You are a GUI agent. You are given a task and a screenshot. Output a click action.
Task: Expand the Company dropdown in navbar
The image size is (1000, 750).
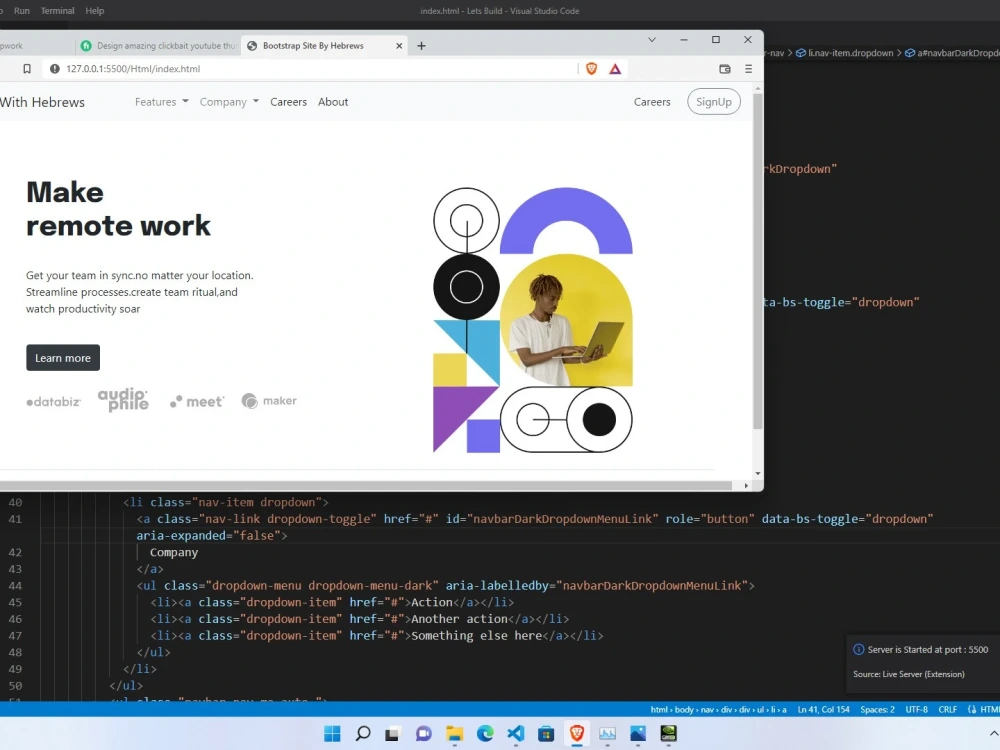[229, 102]
